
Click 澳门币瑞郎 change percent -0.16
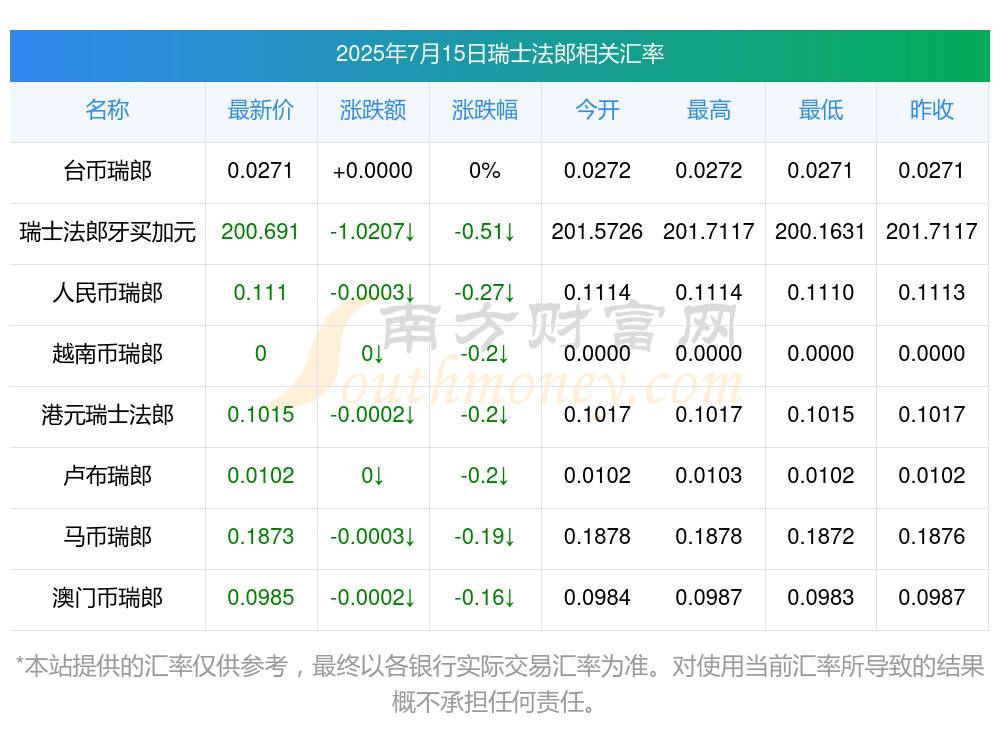484,598
